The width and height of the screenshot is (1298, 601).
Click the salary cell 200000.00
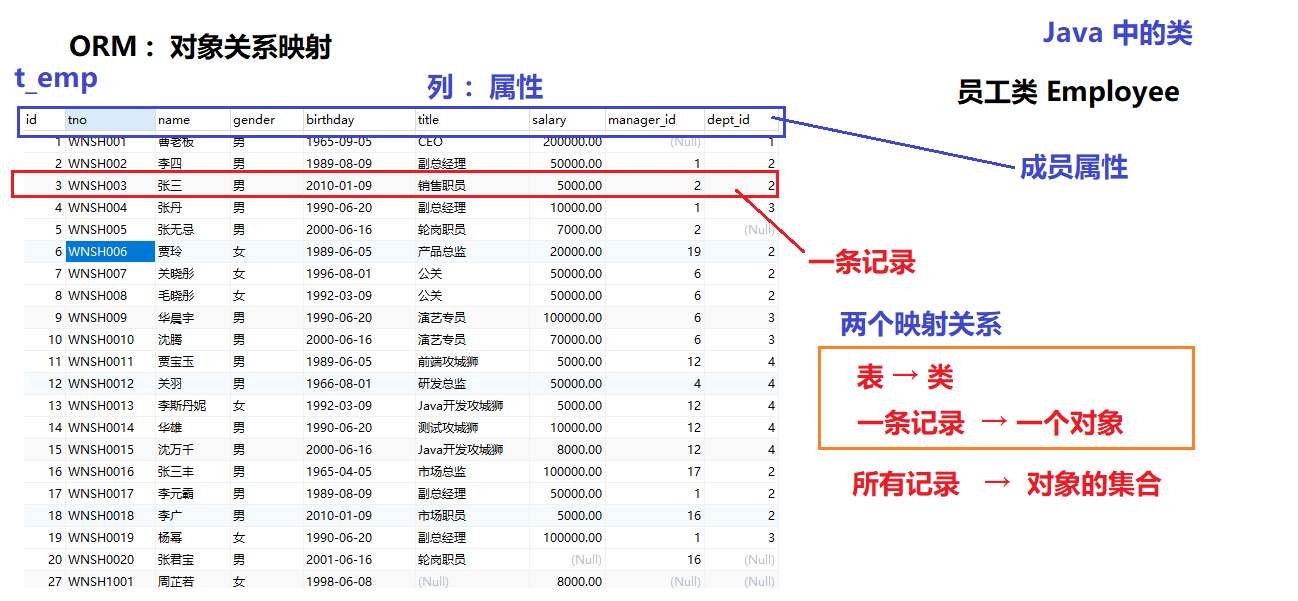tap(567, 142)
